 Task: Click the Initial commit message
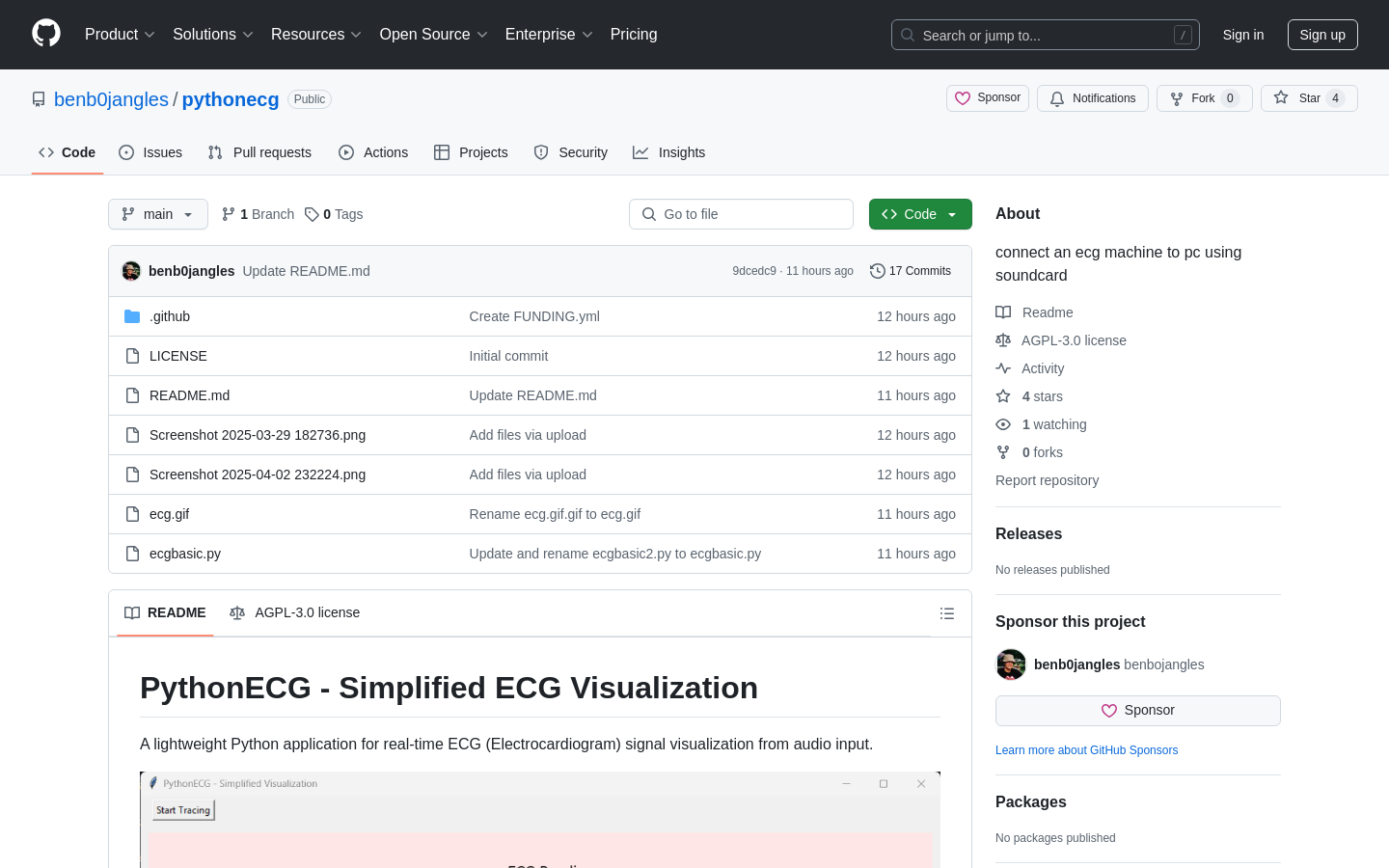tap(508, 356)
